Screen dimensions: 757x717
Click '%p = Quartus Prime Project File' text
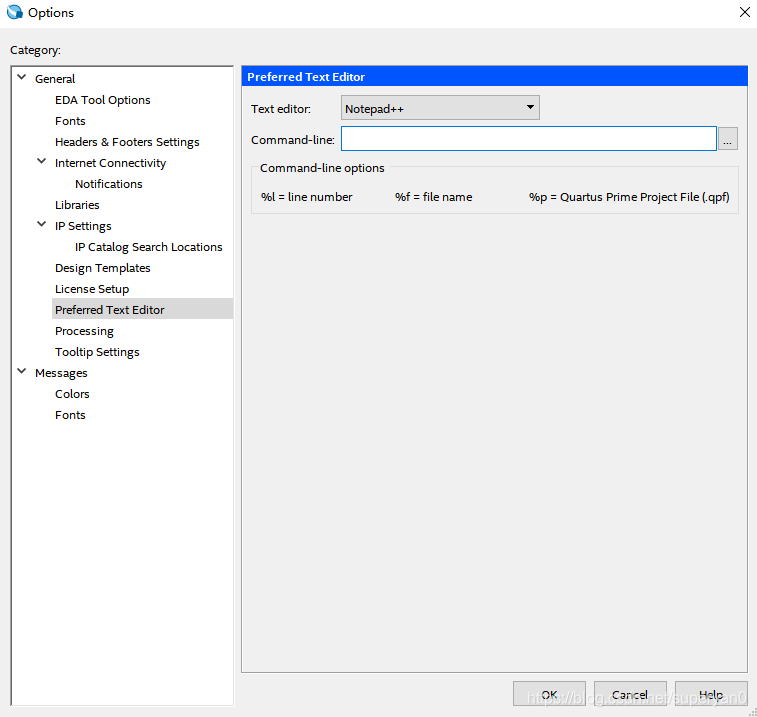pos(629,197)
